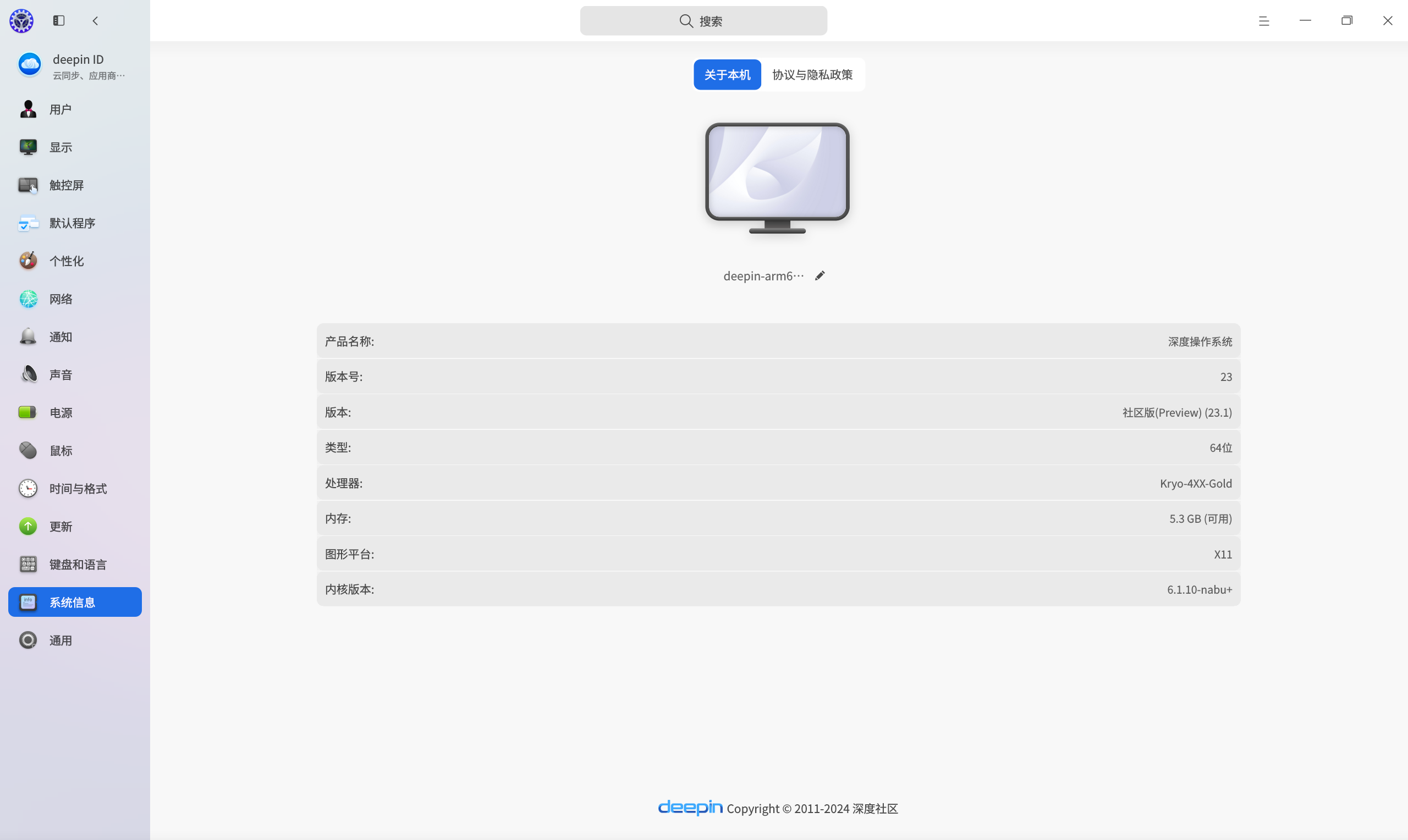Minimize the Control Center window
The width and height of the screenshot is (1408, 840).
pyautogui.click(x=1305, y=21)
